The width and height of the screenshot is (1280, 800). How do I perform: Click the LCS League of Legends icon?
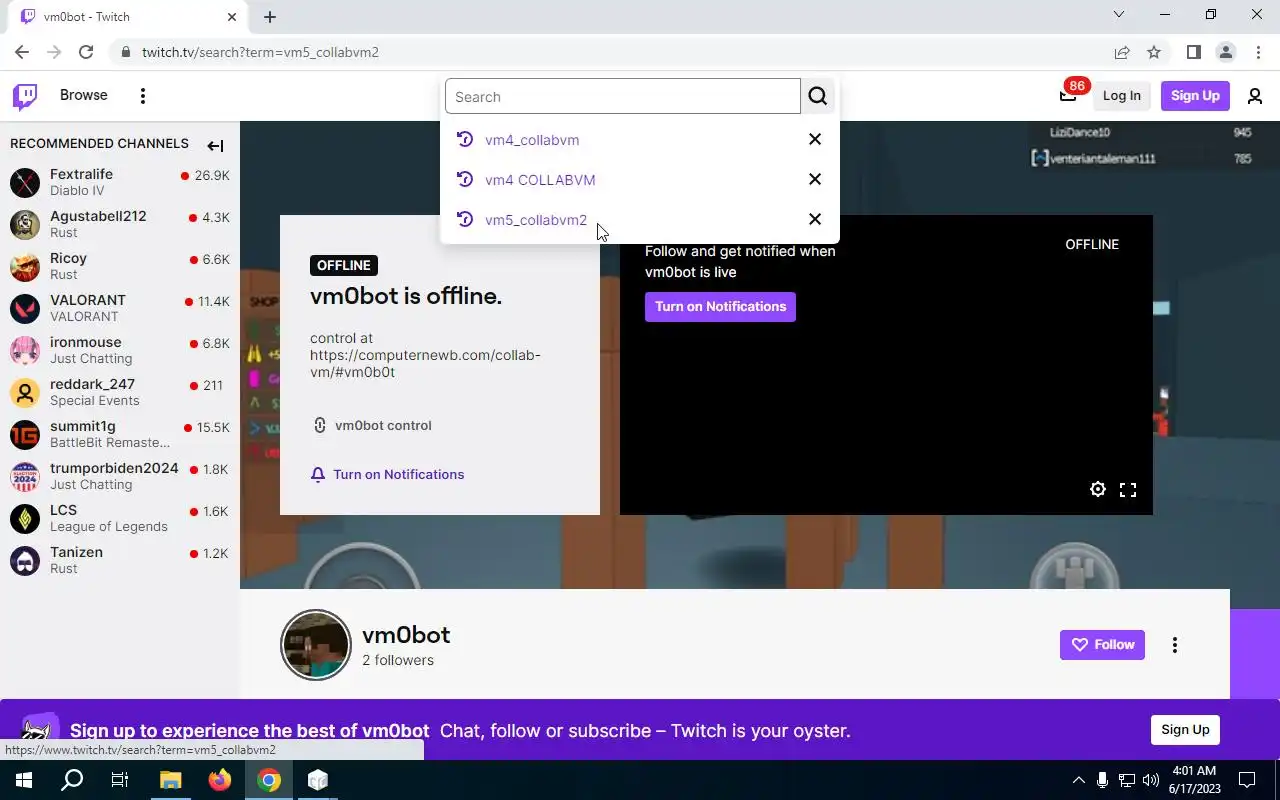tap(25, 518)
